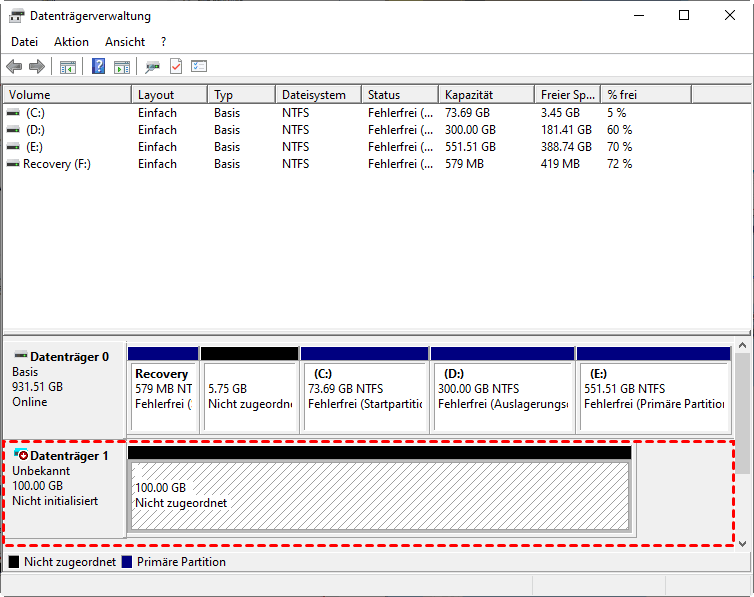Screen dimensions: 754x597
Task: Open the Ansicht menu
Action: pyautogui.click(x=125, y=42)
